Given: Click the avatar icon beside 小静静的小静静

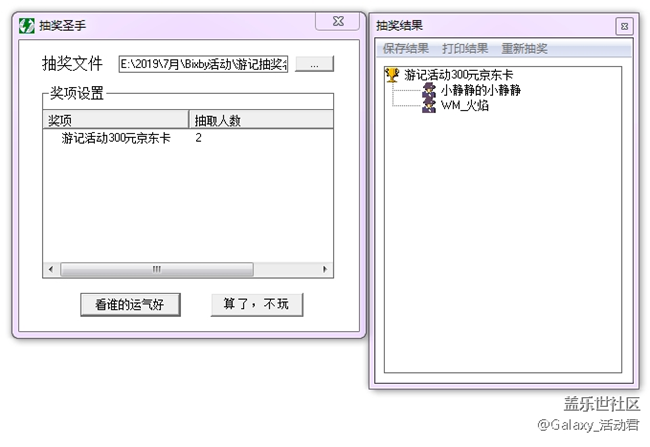Looking at the screenshot, I should point(428,90).
